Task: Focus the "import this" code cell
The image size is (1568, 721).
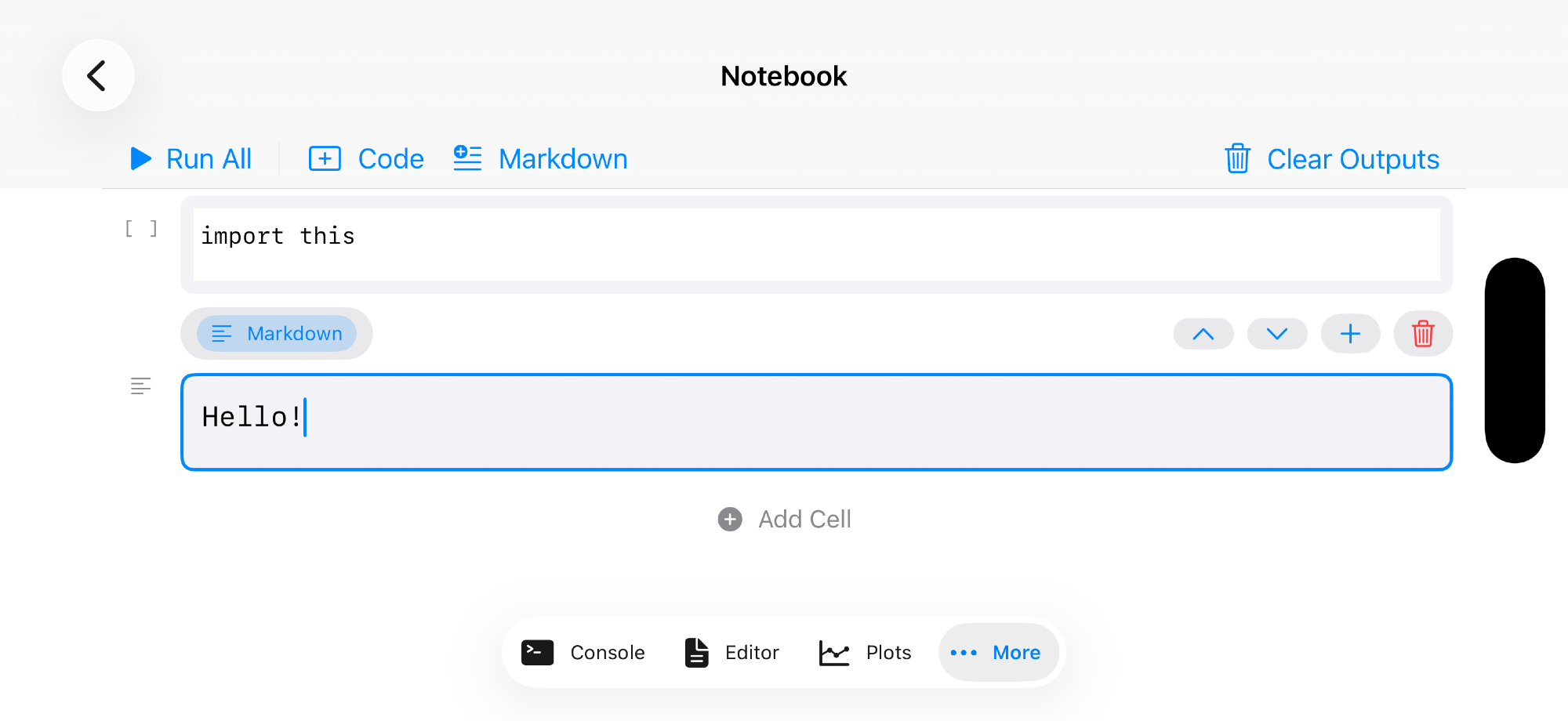Action: (815, 245)
